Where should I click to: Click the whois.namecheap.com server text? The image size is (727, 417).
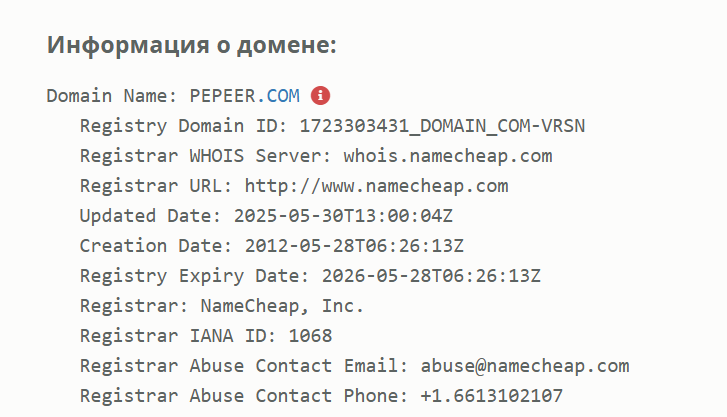(447, 156)
